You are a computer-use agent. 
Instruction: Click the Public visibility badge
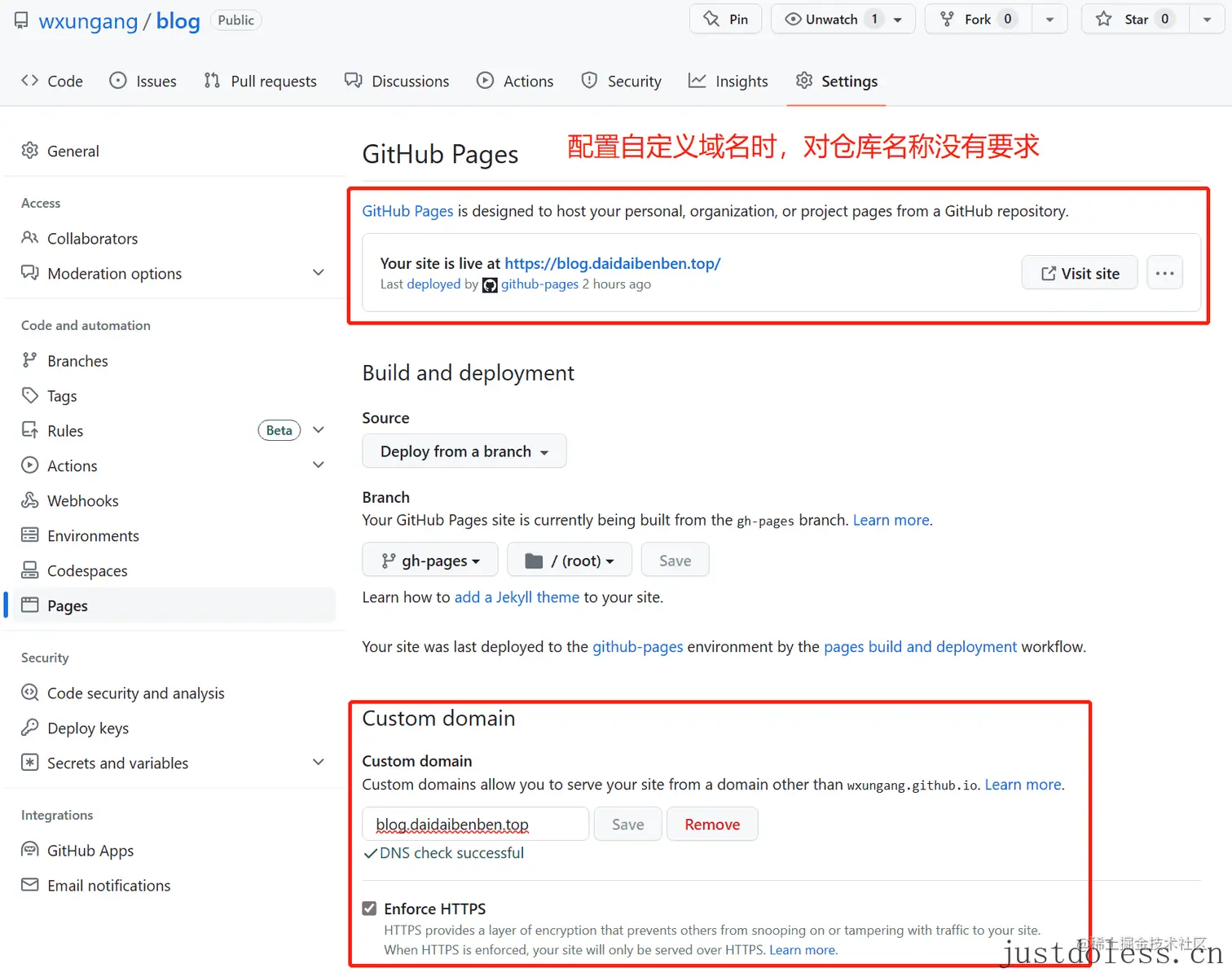point(236,20)
